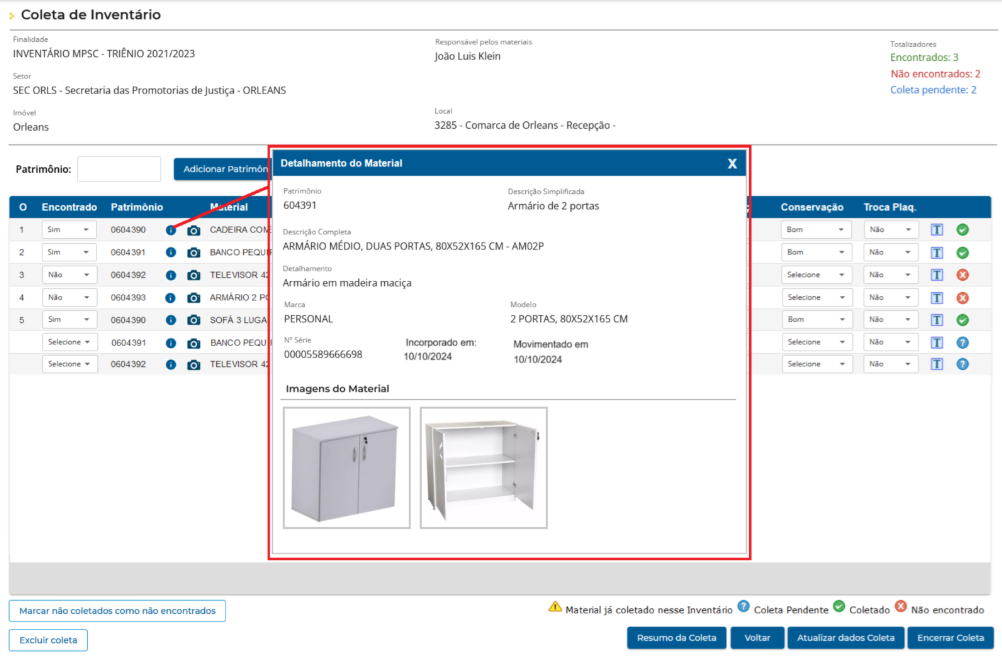1002x659 pixels.
Task: Click the green collected check icon in row 2
Action: (962, 252)
